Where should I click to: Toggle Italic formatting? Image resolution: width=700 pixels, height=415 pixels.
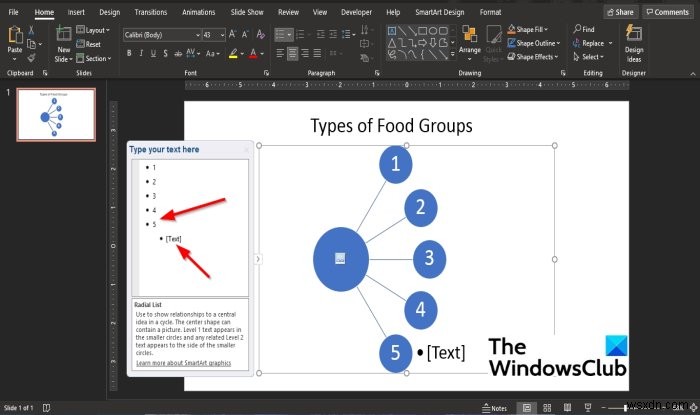click(x=141, y=54)
